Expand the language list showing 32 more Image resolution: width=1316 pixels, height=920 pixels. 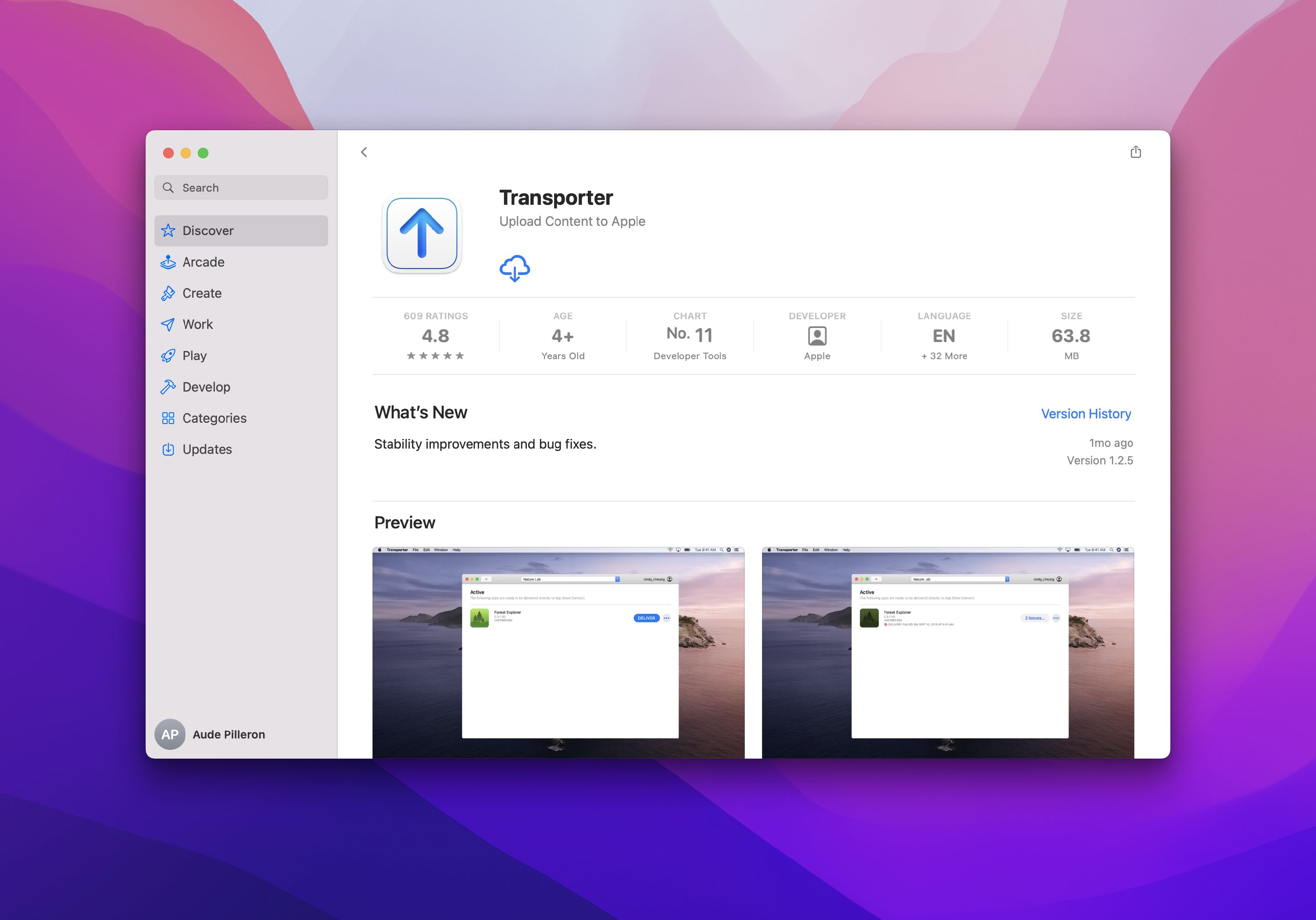coord(944,355)
